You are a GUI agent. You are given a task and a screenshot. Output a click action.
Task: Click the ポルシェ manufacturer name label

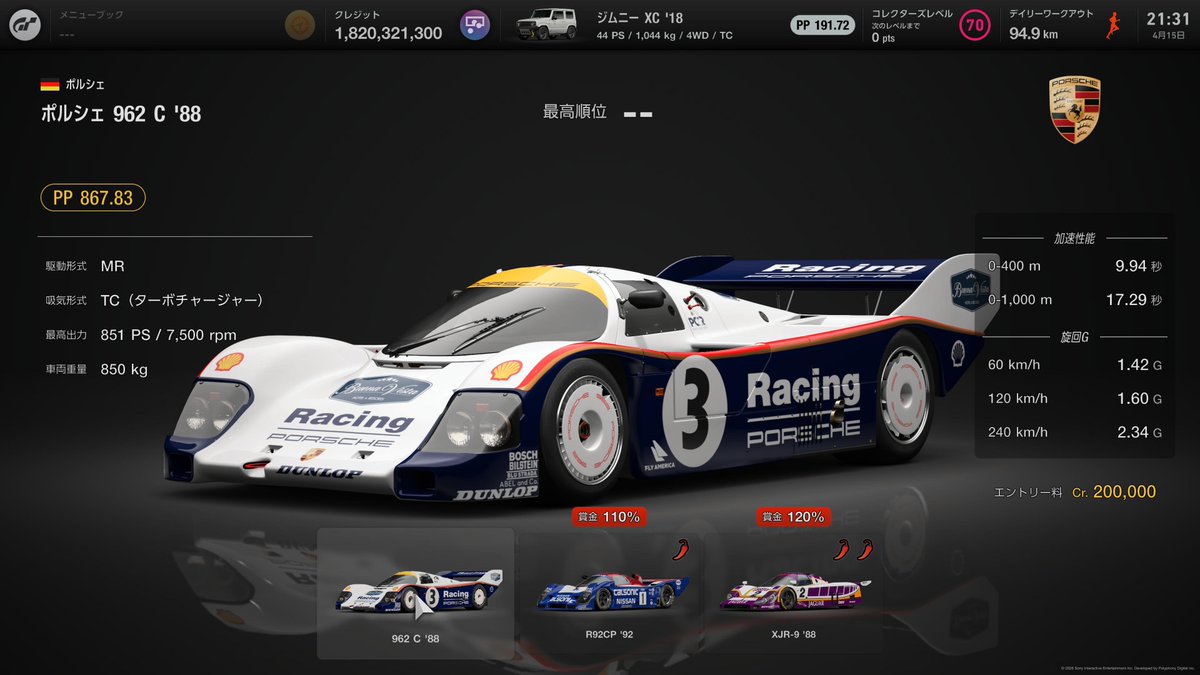point(85,85)
